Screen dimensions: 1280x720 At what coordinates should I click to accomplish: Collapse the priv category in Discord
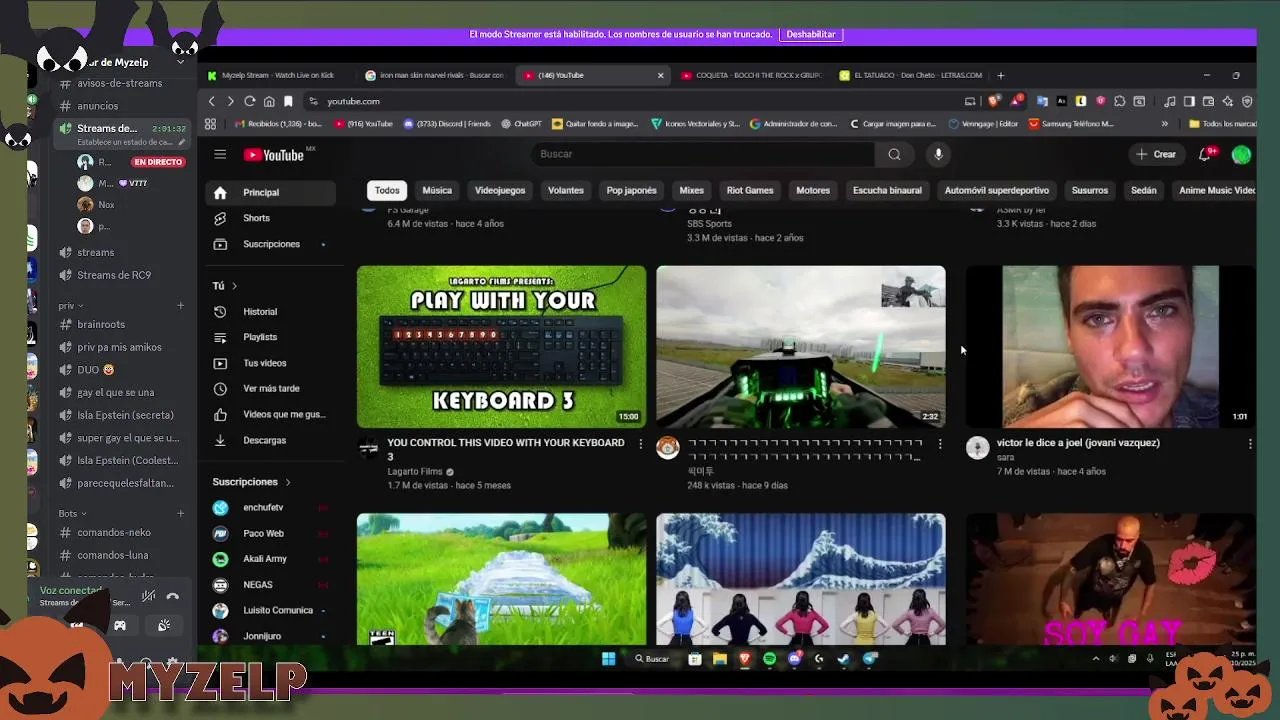(x=70, y=306)
